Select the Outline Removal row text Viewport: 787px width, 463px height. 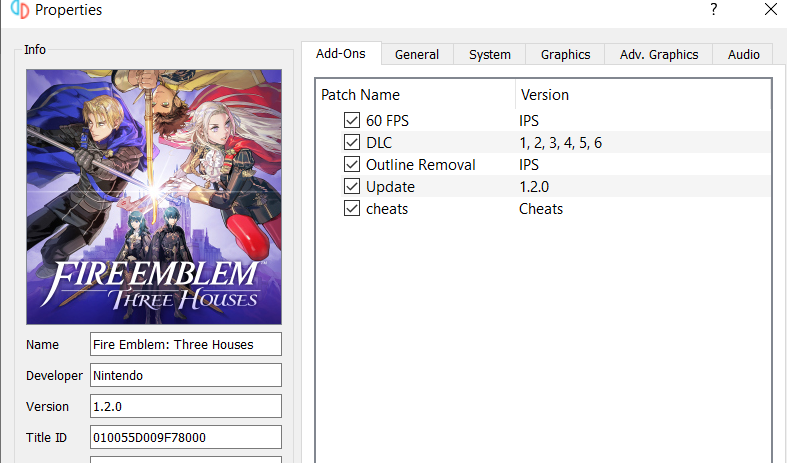tap(421, 165)
